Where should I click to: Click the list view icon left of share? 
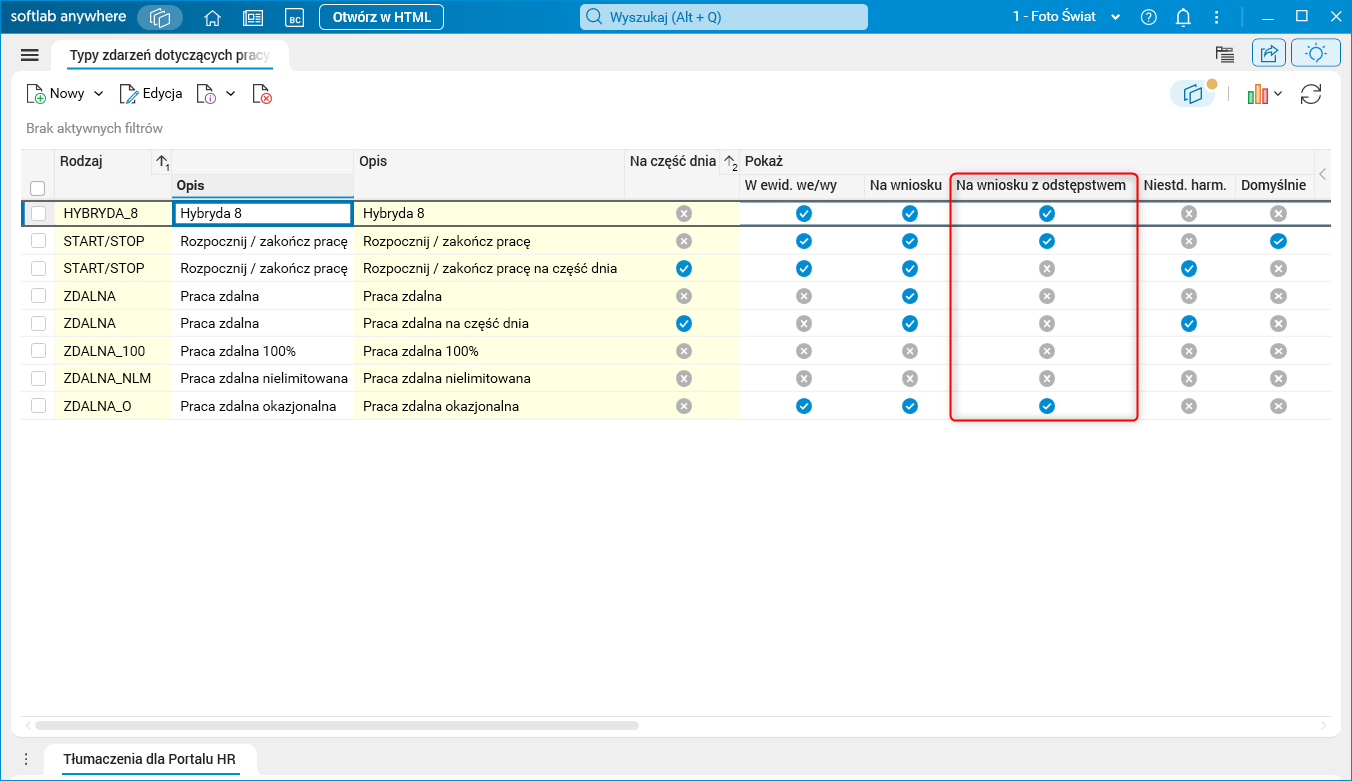click(x=1224, y=54)
